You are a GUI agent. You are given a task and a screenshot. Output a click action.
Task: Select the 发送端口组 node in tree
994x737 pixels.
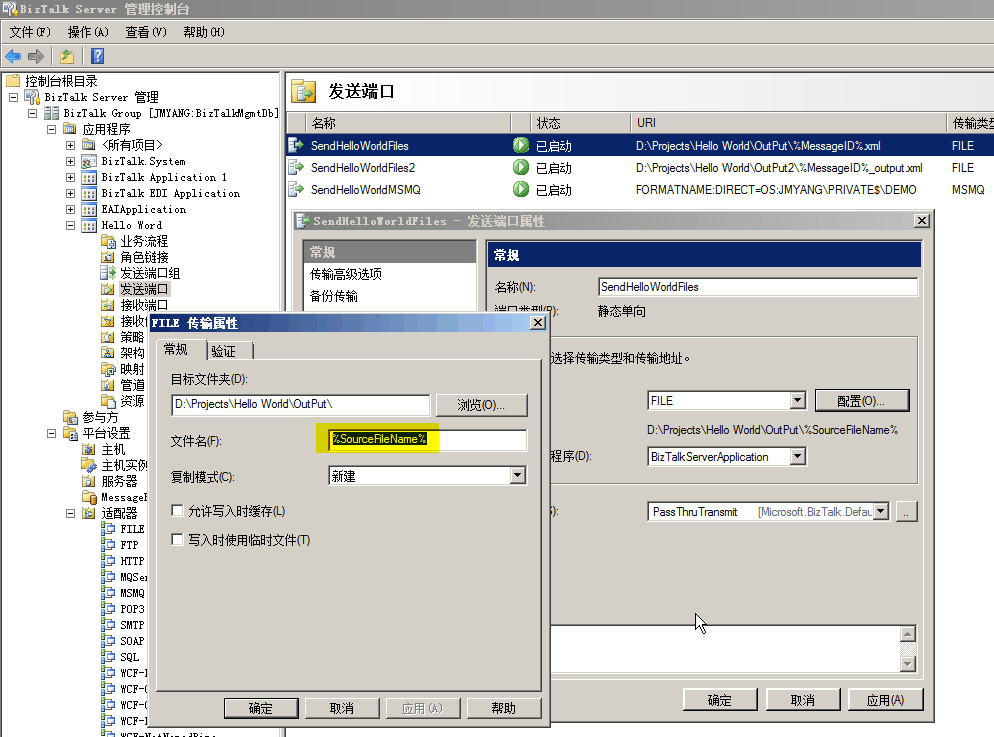(150, 273)
